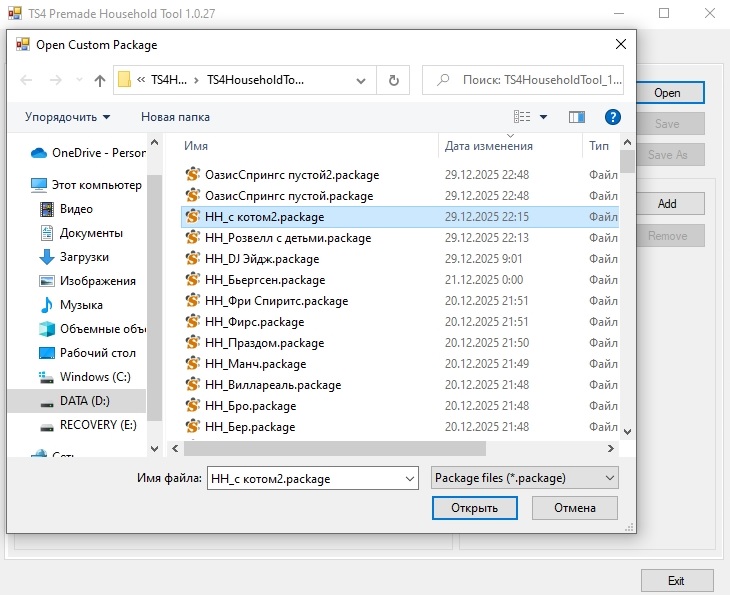Open the Упорядочить menu
Viewport: 730px width, 595px height.
pyautogui.click(x=67, y=117)
